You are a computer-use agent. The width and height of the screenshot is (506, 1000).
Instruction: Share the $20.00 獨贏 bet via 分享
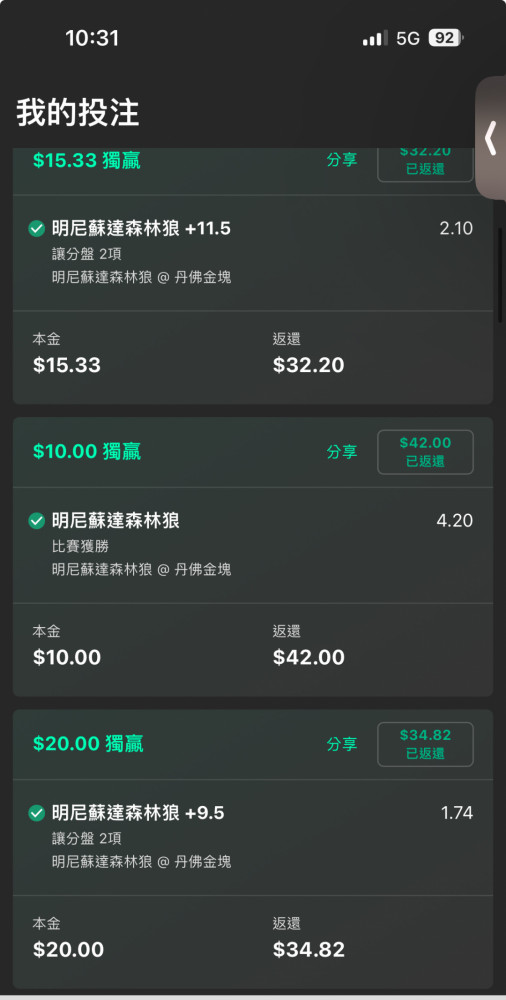coord(342,744)
